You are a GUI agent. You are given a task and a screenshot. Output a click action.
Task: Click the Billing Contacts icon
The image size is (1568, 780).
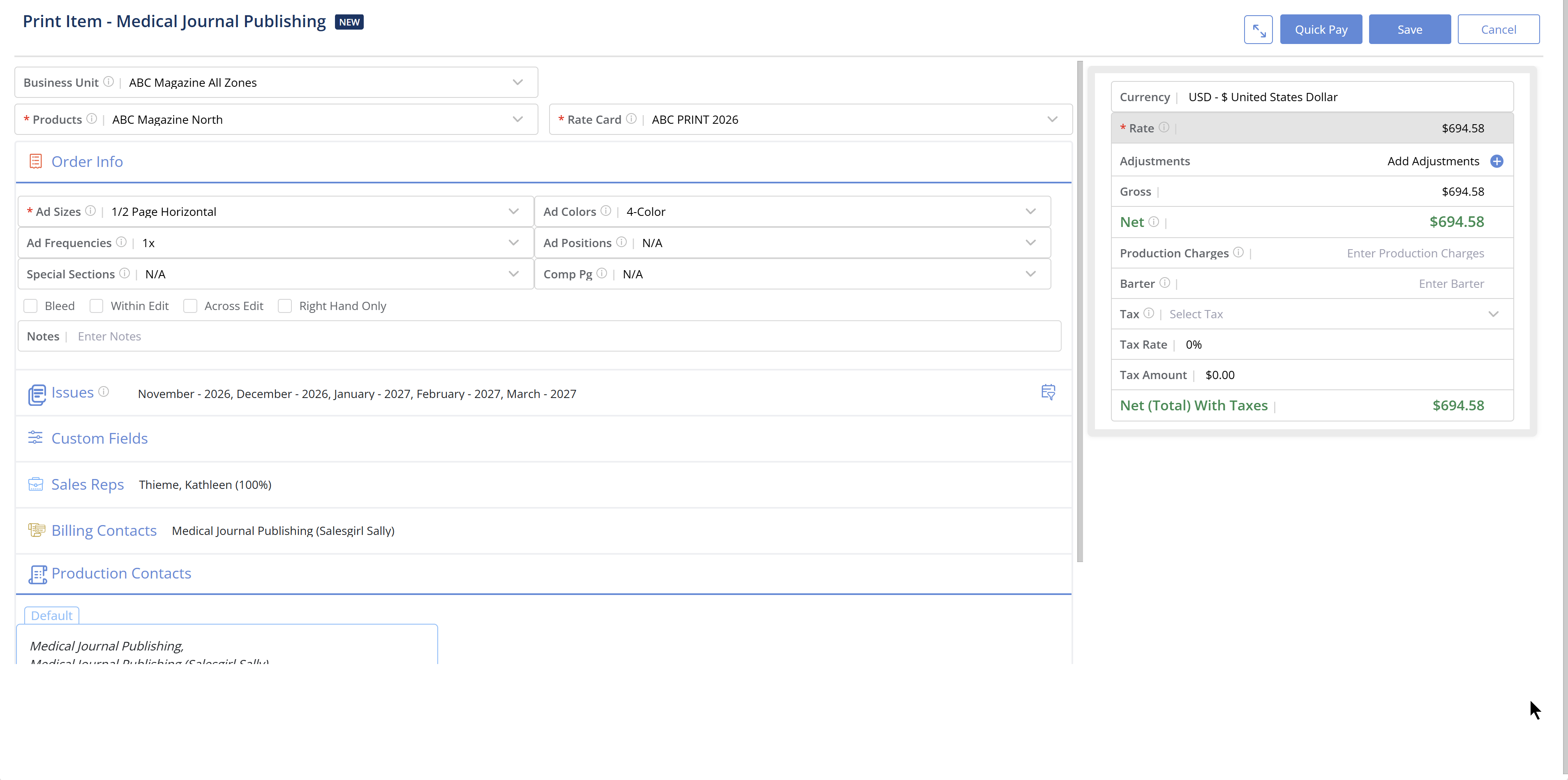pos(37,530)
